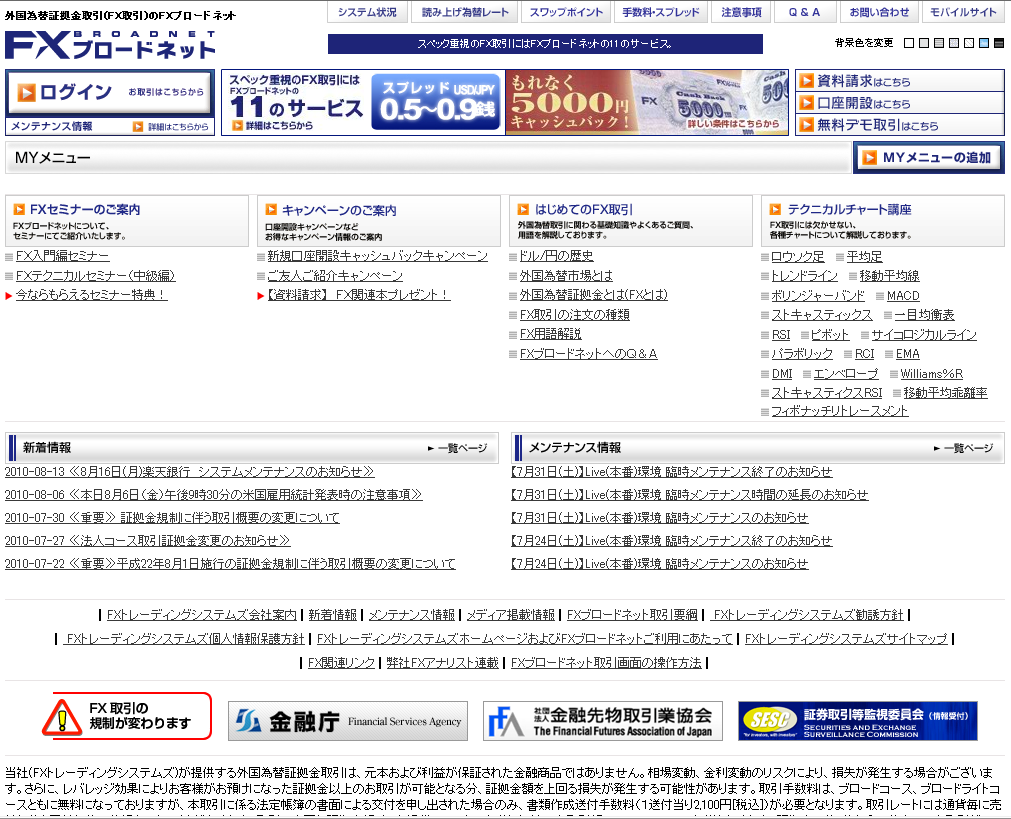Select the white background color swatch
Viewport: 1011px width, 819px height.
coord(909,43)
